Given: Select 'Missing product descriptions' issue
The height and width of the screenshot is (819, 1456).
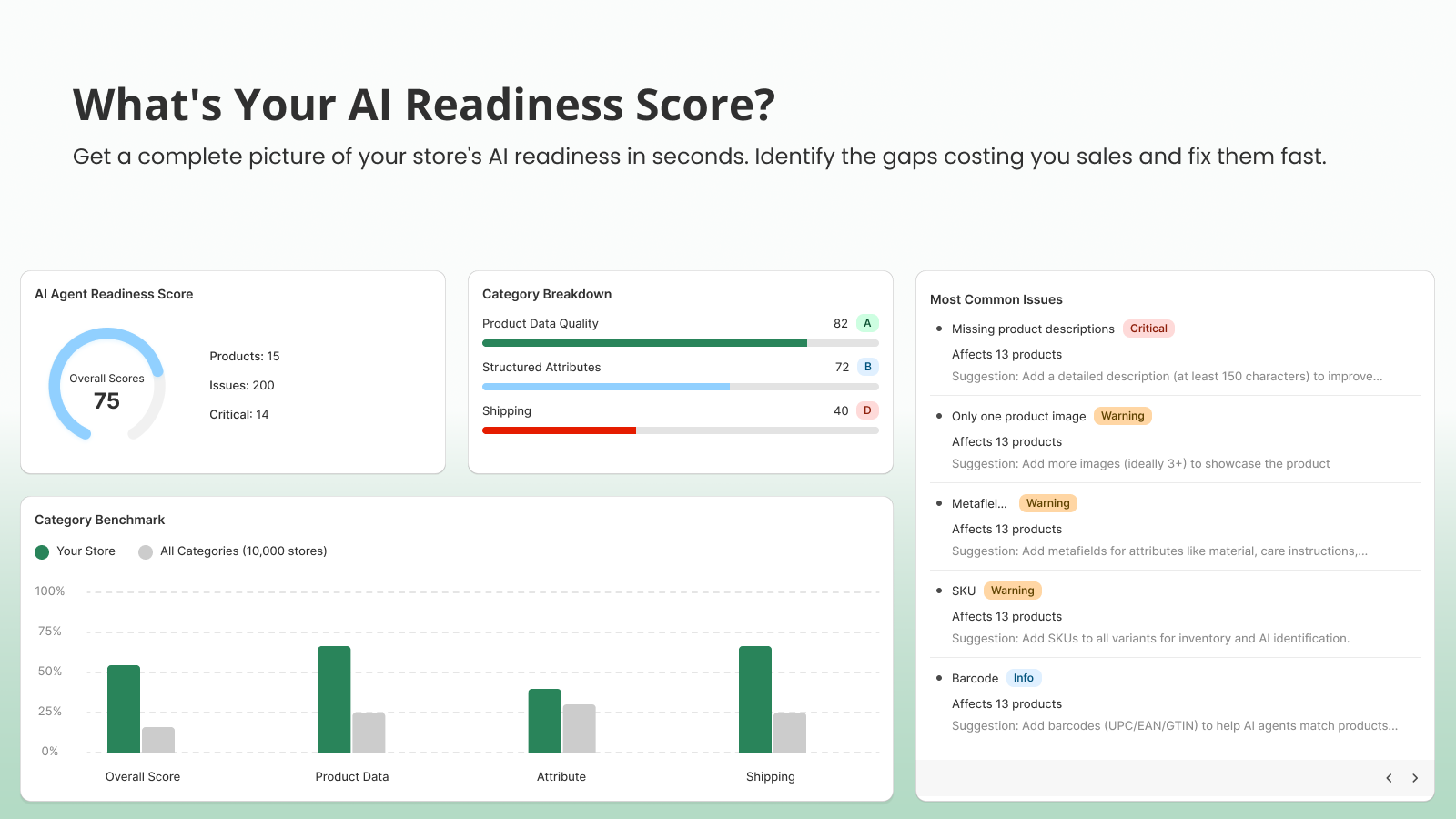Looking at the screenshot, I should (x=1033, y=329).
